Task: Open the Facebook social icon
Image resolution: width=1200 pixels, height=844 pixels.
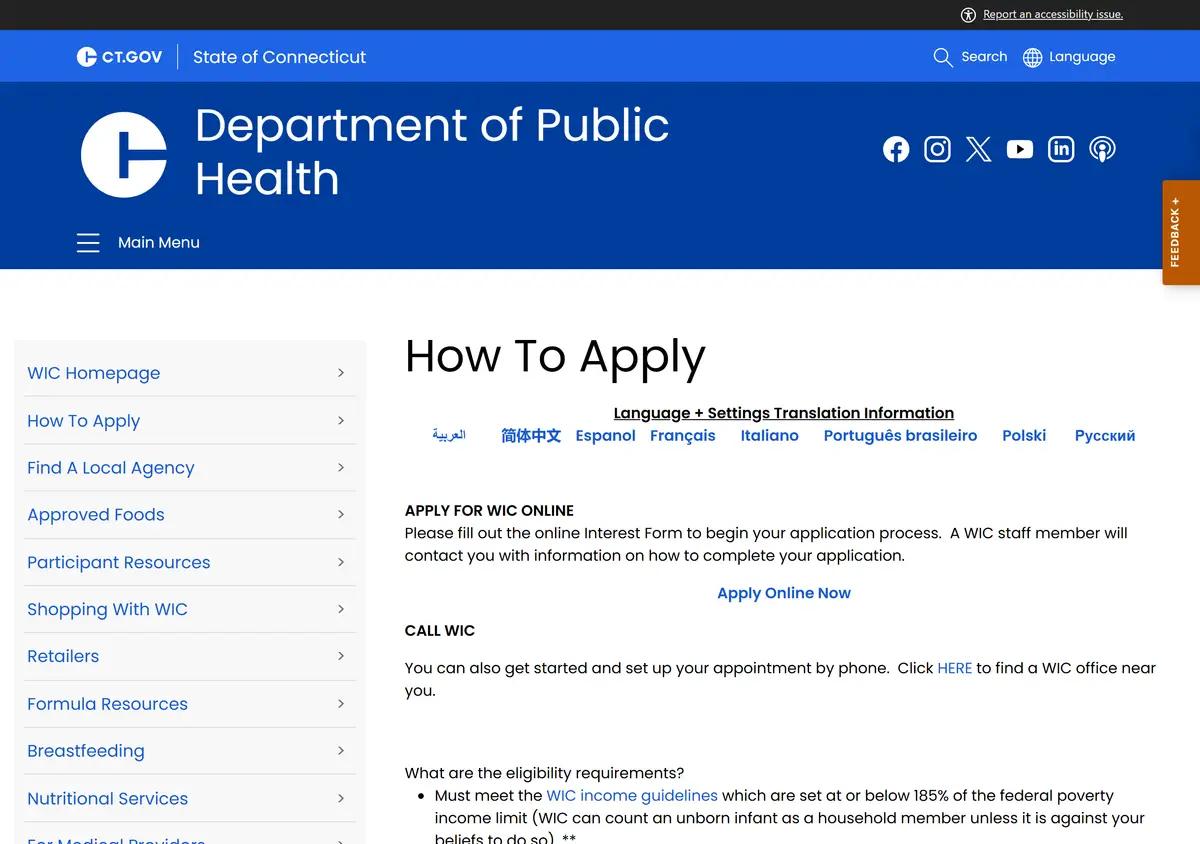Action: pyautogui.click(x=896, y=149)
